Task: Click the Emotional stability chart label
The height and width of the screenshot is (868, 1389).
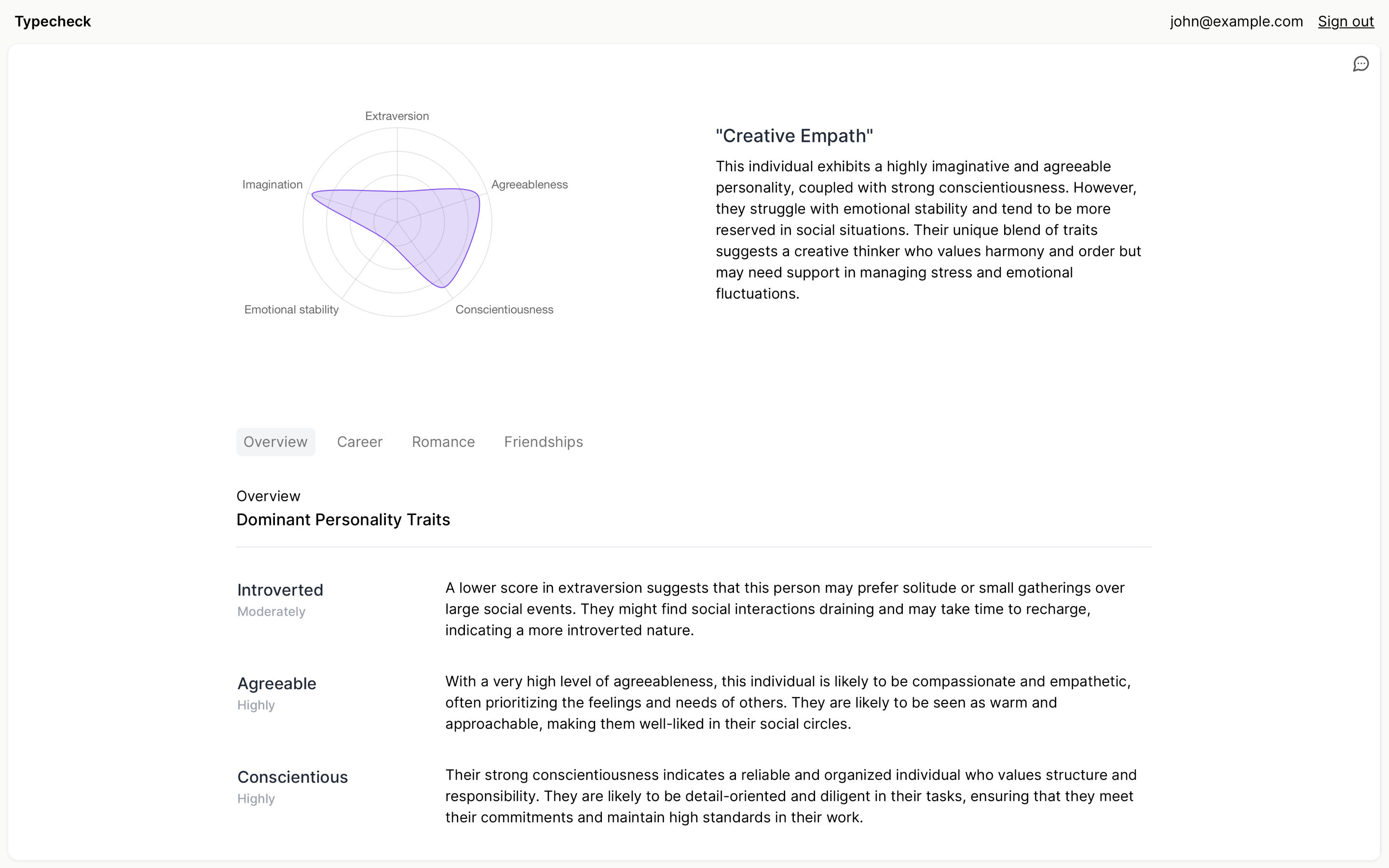Action: (291, 310)
